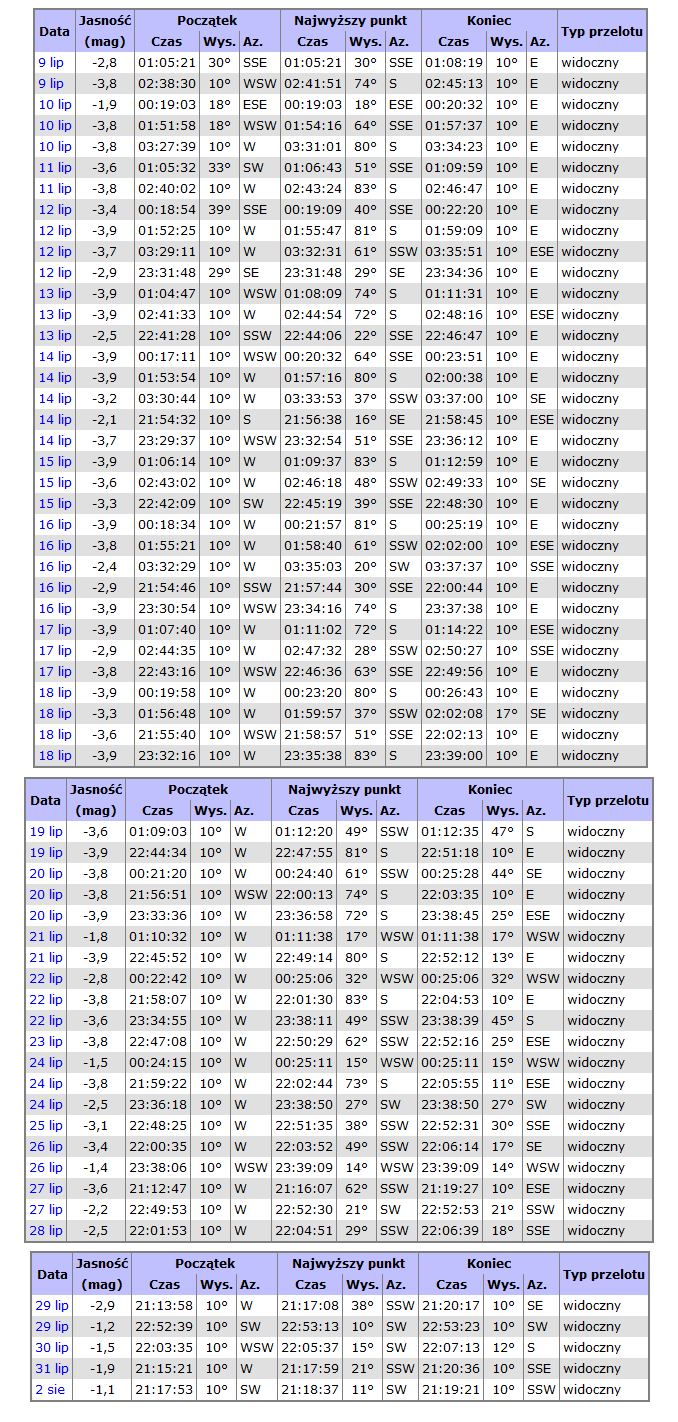
Task: Open the 13 lip pass starting 22:41:28
Action: pyautogui.click(x=55, y=335)
